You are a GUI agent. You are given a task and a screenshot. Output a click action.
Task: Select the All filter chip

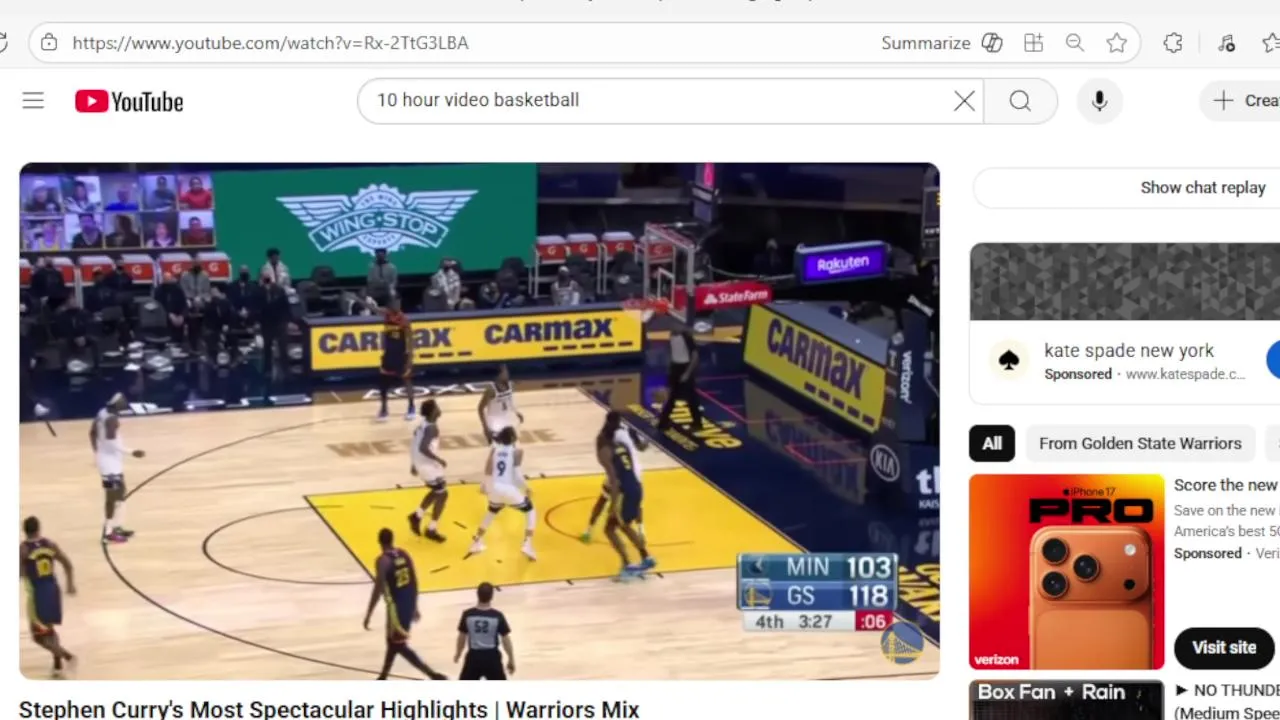click(x=992, y=443)
